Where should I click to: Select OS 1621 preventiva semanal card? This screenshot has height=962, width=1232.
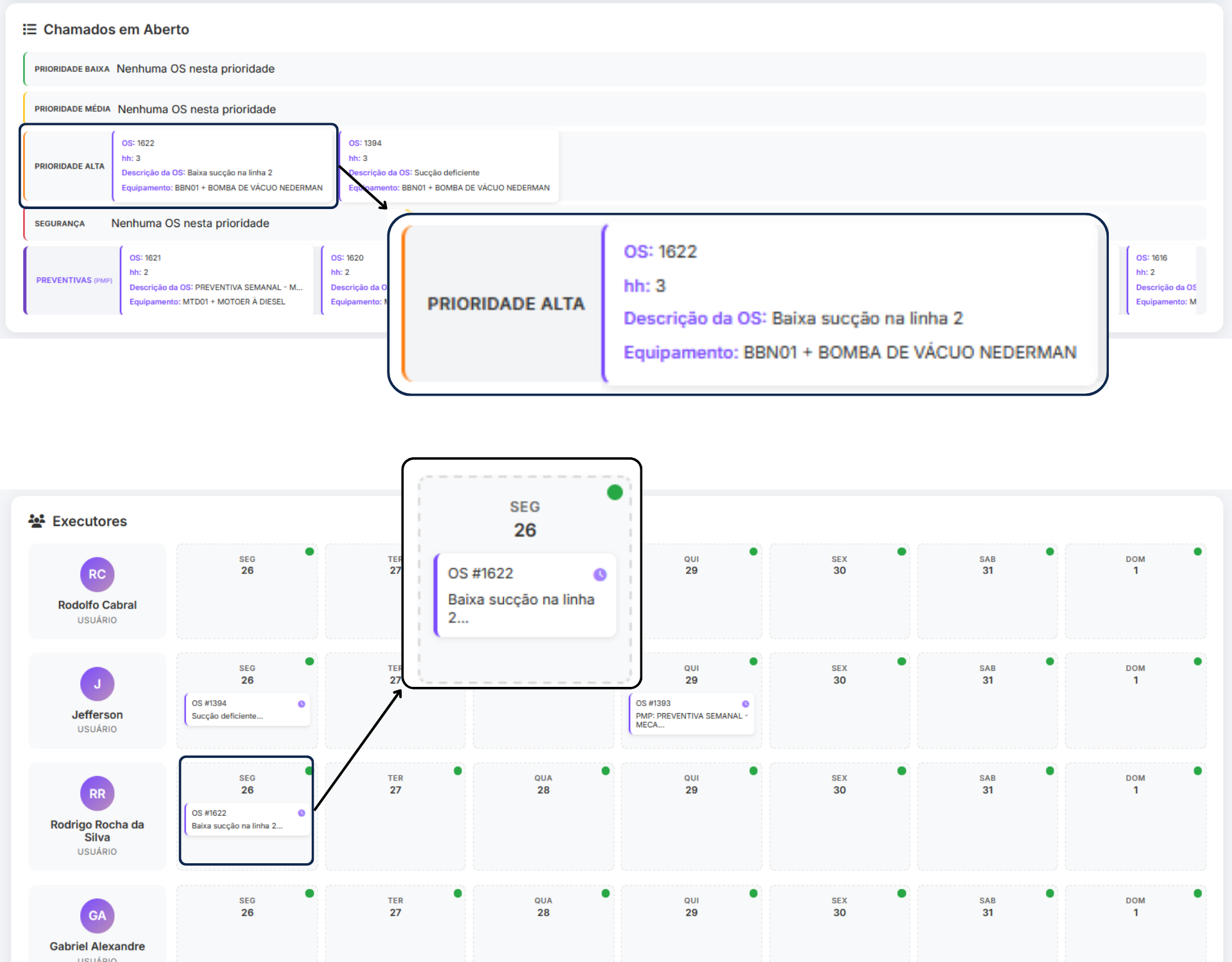point(216,280)
